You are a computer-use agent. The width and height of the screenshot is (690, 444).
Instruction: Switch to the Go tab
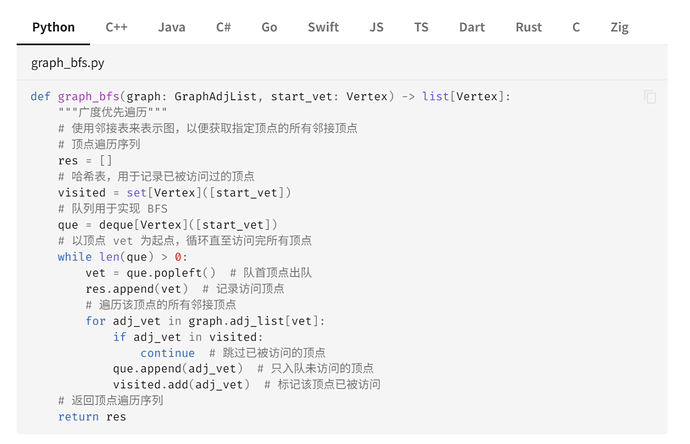pyautogui.click(x=269, y=27)
